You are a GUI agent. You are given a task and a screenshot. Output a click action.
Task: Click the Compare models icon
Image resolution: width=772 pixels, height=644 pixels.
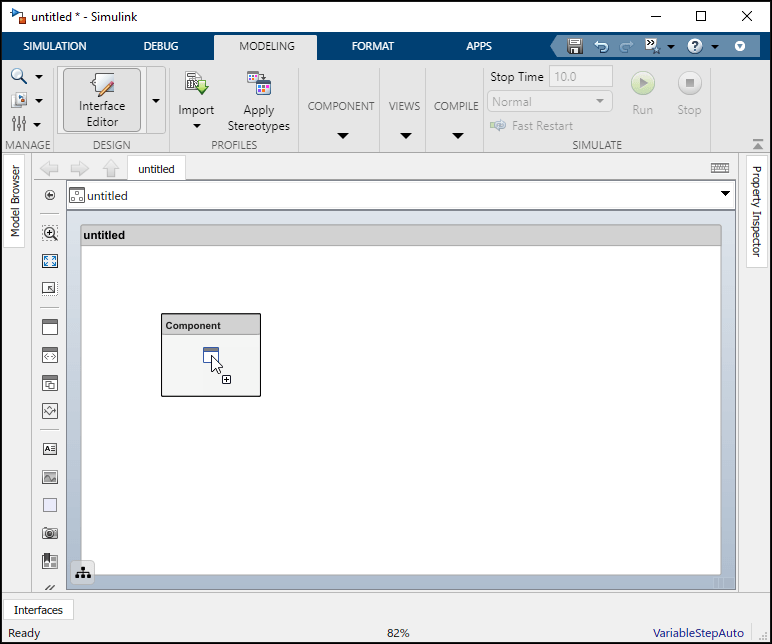(x=19, y=100)
